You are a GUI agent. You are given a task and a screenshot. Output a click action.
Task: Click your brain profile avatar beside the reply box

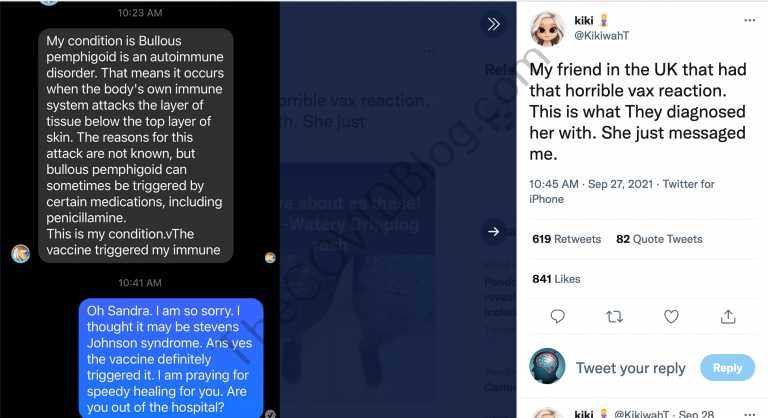click(547, 366)
